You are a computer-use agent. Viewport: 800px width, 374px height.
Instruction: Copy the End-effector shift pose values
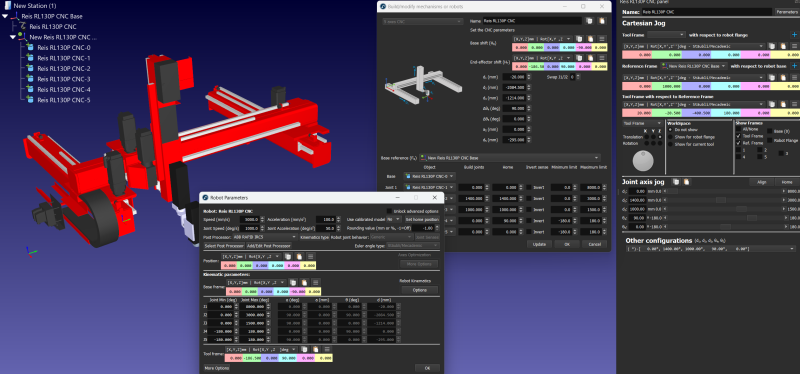coord(579,58)
